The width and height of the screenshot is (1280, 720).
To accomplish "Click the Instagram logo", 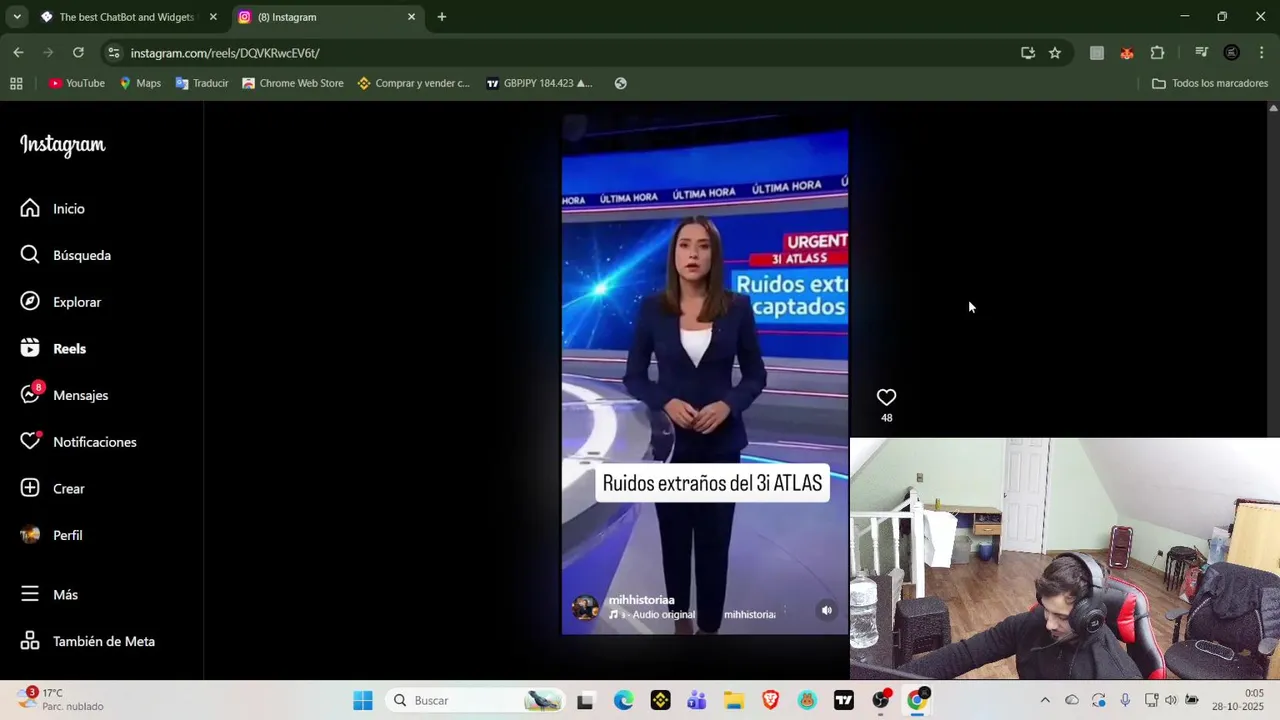I will [x=62, y=145].
